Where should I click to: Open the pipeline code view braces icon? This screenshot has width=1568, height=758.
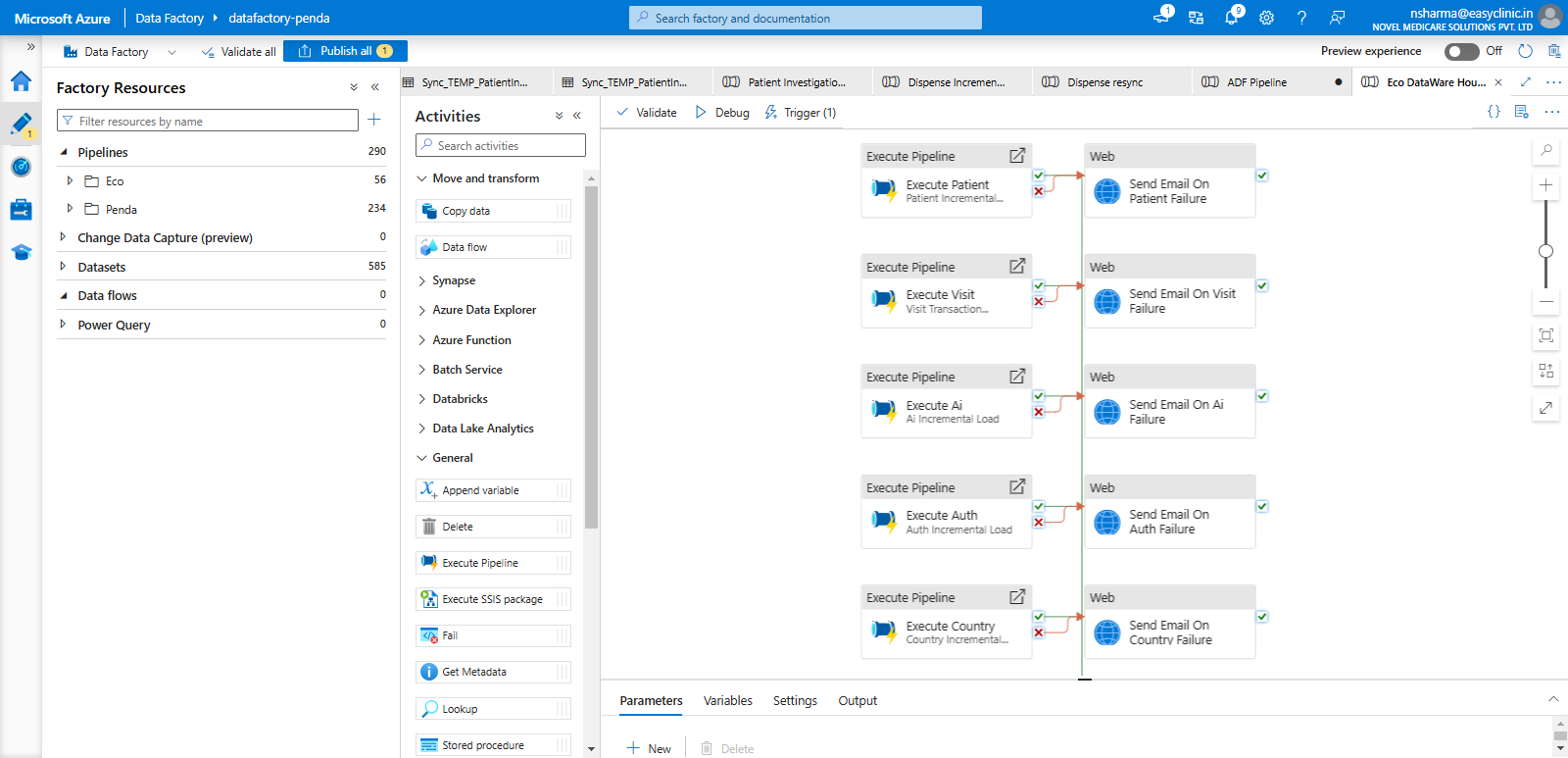pos(1494,112)
